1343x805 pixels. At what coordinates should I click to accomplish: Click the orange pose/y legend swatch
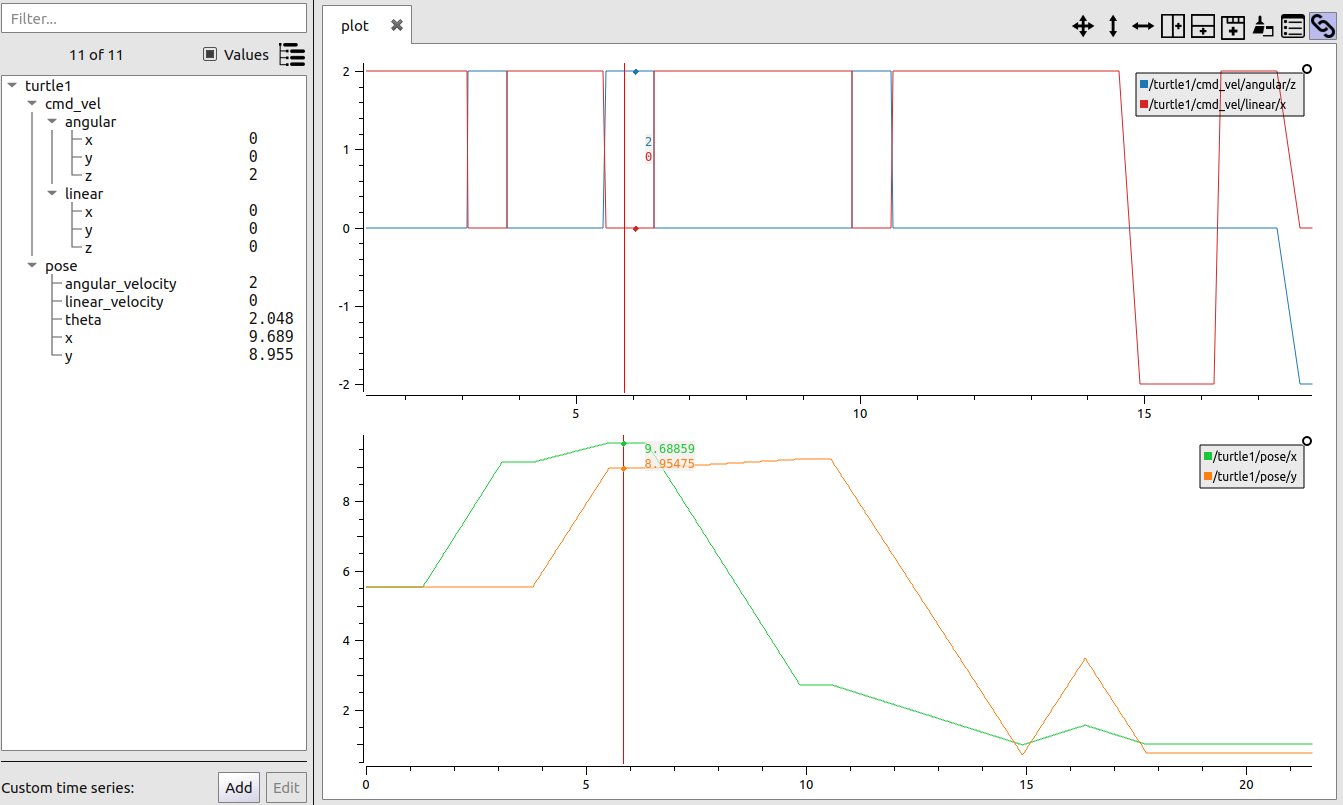tap(1208, 476)
